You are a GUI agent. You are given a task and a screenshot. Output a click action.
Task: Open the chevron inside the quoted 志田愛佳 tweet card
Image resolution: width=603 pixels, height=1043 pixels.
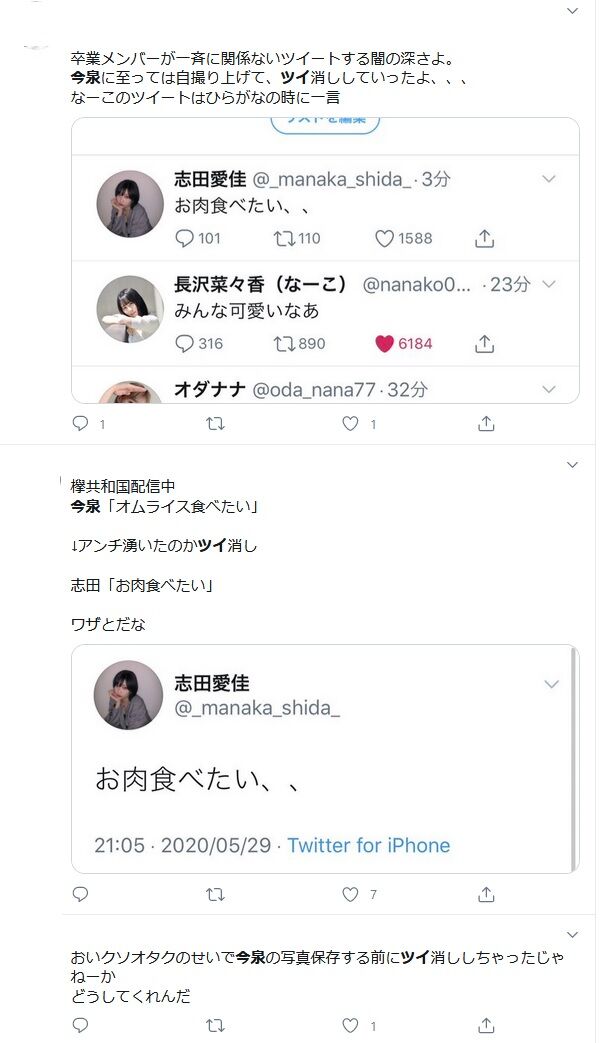(551, 684)
